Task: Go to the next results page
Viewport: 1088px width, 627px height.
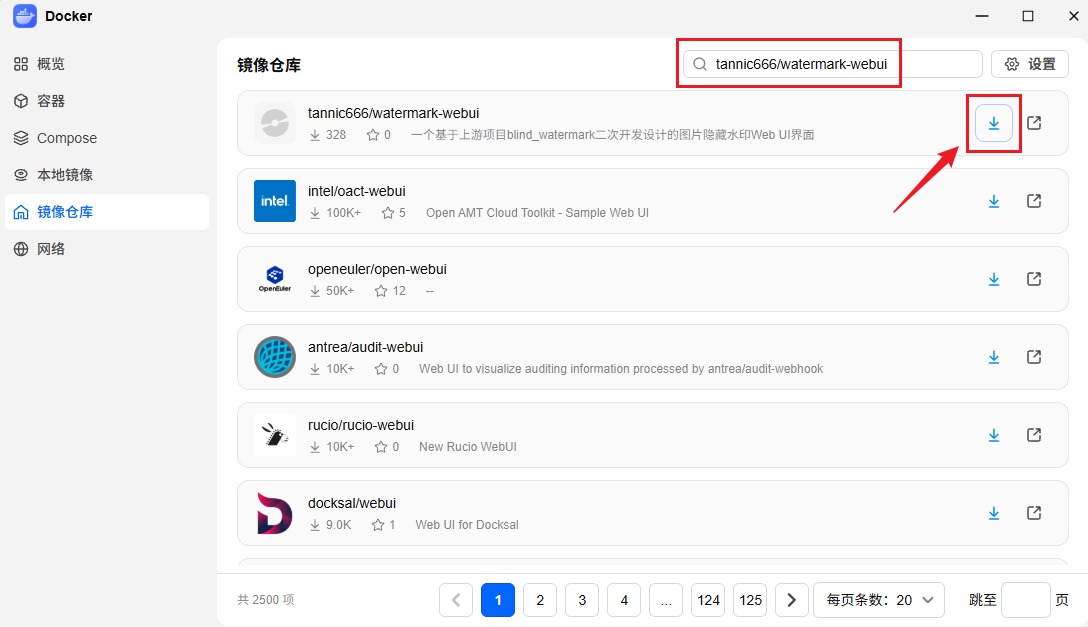Action: [x=792, y=600]
